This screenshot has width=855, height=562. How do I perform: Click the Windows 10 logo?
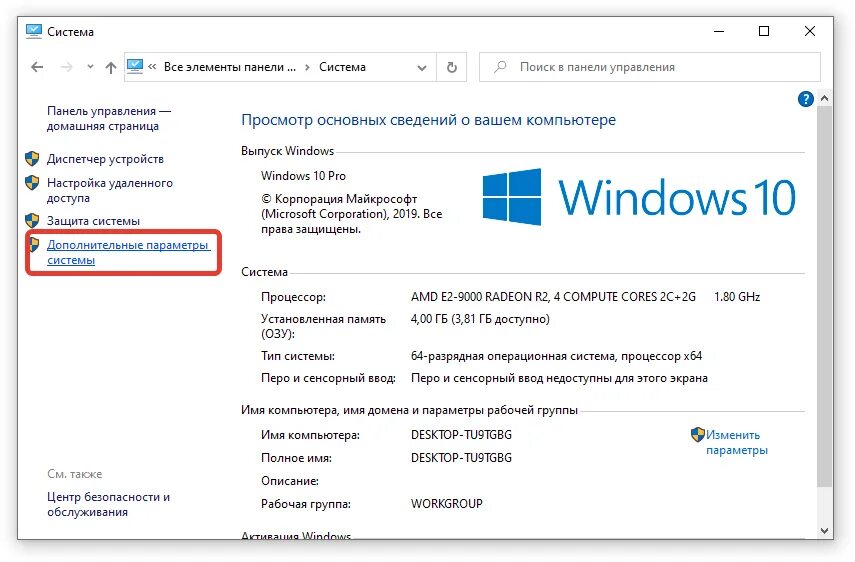click(x=639, y=197)
